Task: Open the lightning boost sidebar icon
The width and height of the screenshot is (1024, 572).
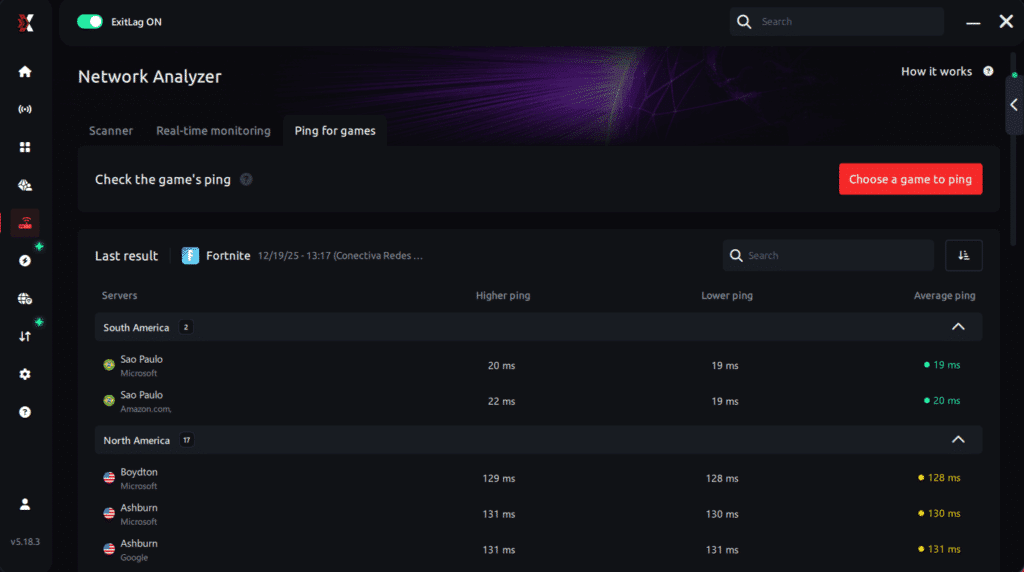Action: 25,261
